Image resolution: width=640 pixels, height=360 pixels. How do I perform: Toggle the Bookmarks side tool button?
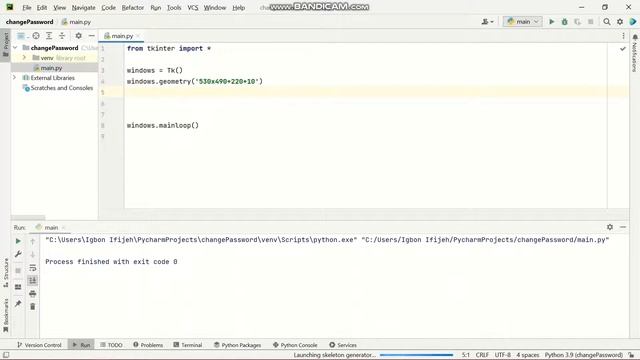click(5, 315)
